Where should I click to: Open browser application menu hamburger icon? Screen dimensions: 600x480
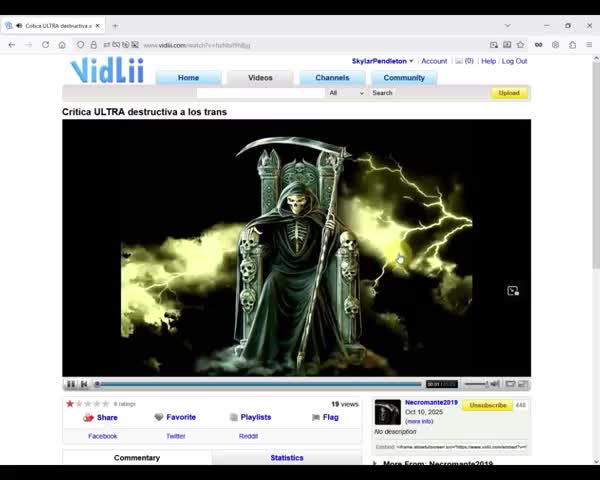click(x=589, y=45)
